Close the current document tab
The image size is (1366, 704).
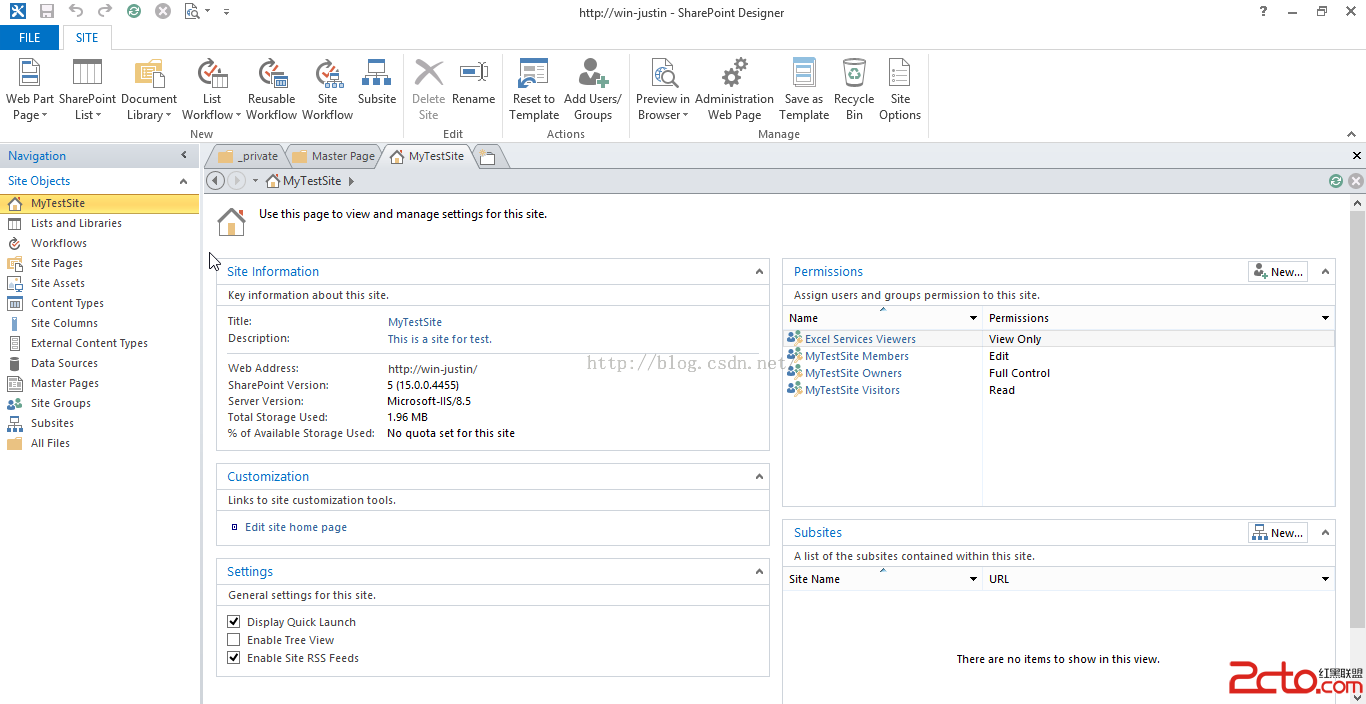pos(1356,156)
